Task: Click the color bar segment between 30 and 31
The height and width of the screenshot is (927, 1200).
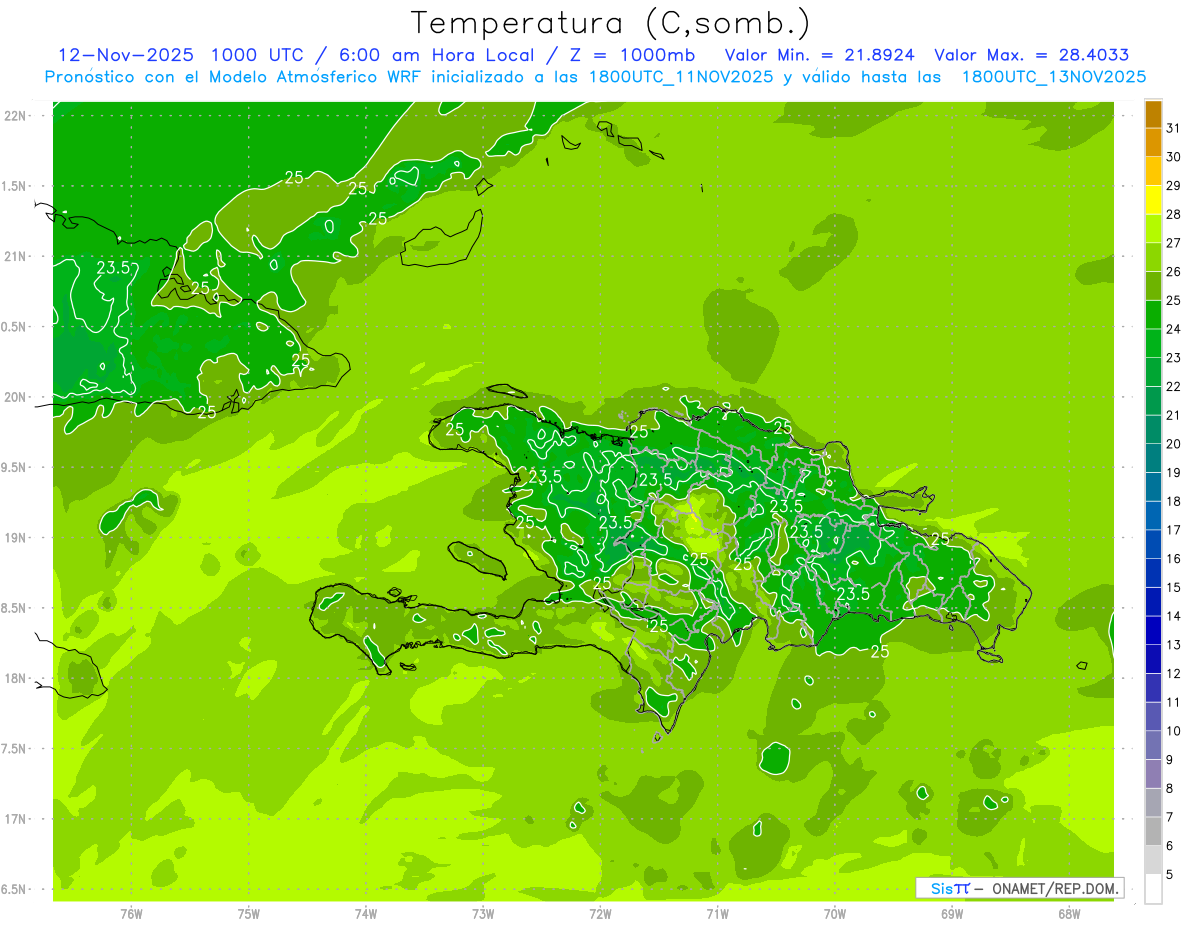Action: [1153, 143]
